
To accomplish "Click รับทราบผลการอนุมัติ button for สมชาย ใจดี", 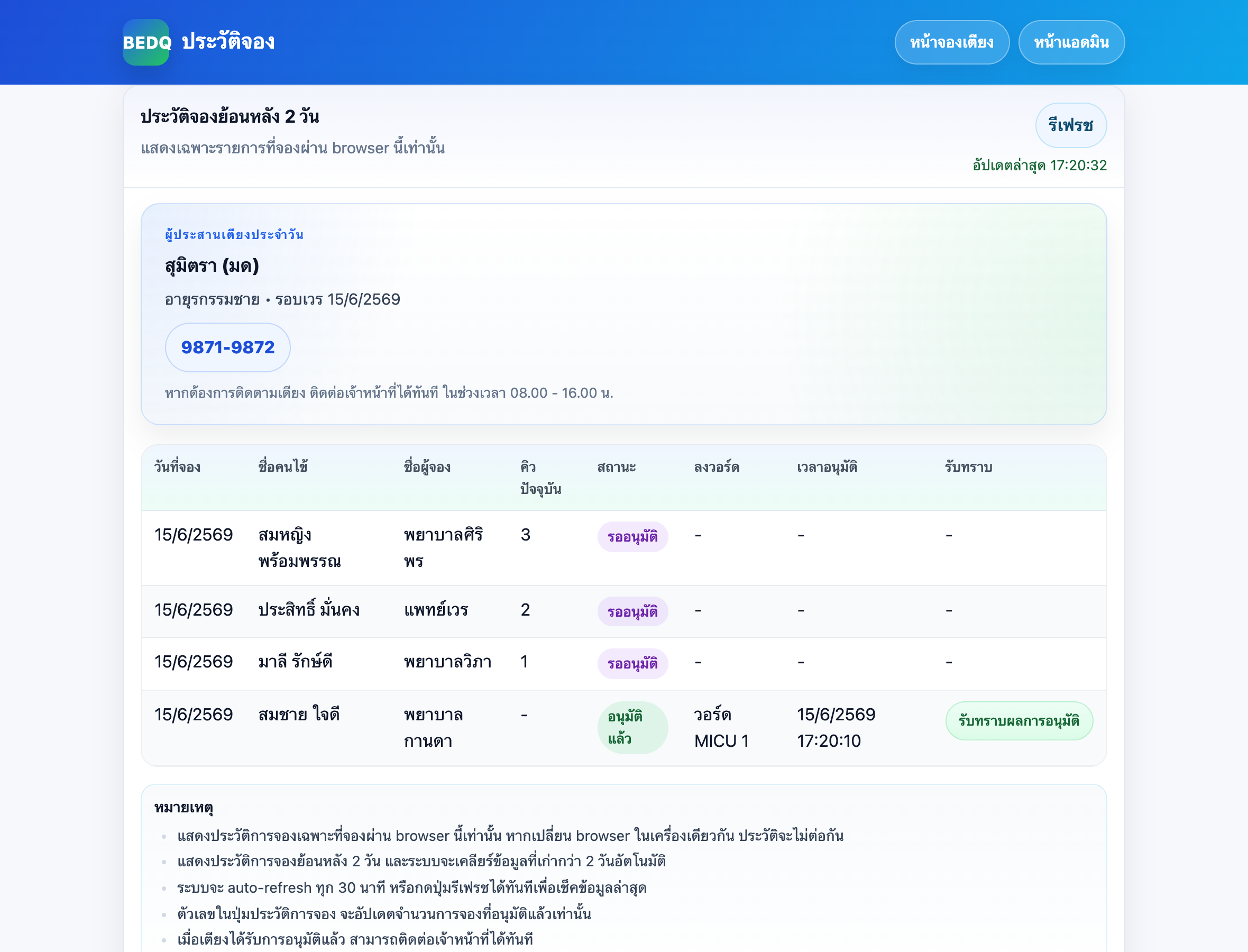I will click(1019, 721).
